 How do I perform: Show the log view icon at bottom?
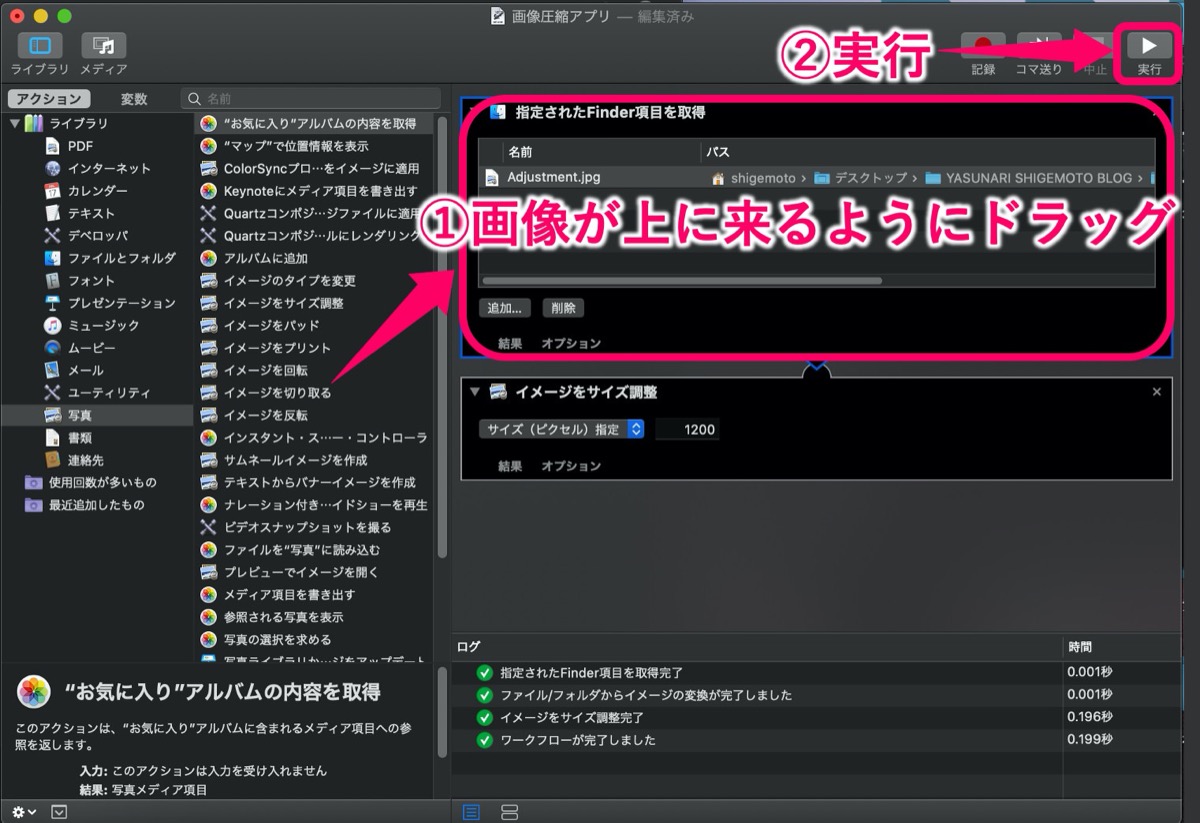tap(472, 811)
